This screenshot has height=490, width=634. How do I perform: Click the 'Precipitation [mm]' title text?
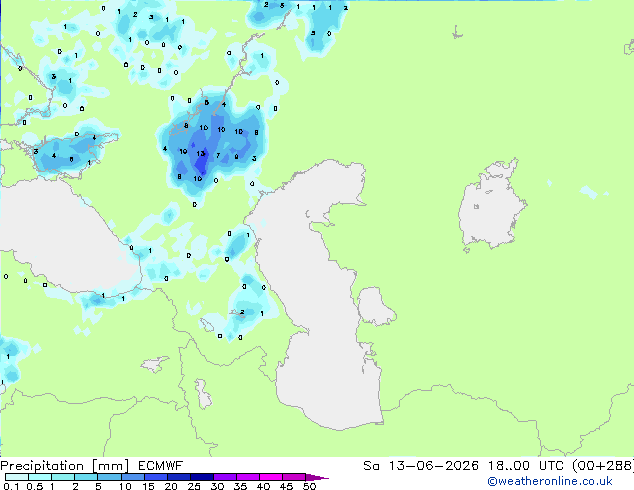[65, 466]
